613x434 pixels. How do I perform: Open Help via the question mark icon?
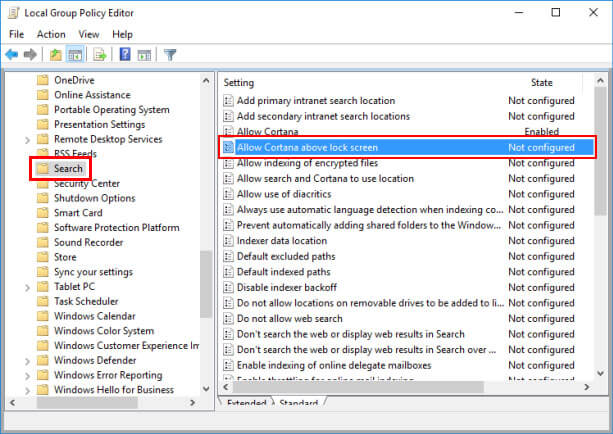126,54
